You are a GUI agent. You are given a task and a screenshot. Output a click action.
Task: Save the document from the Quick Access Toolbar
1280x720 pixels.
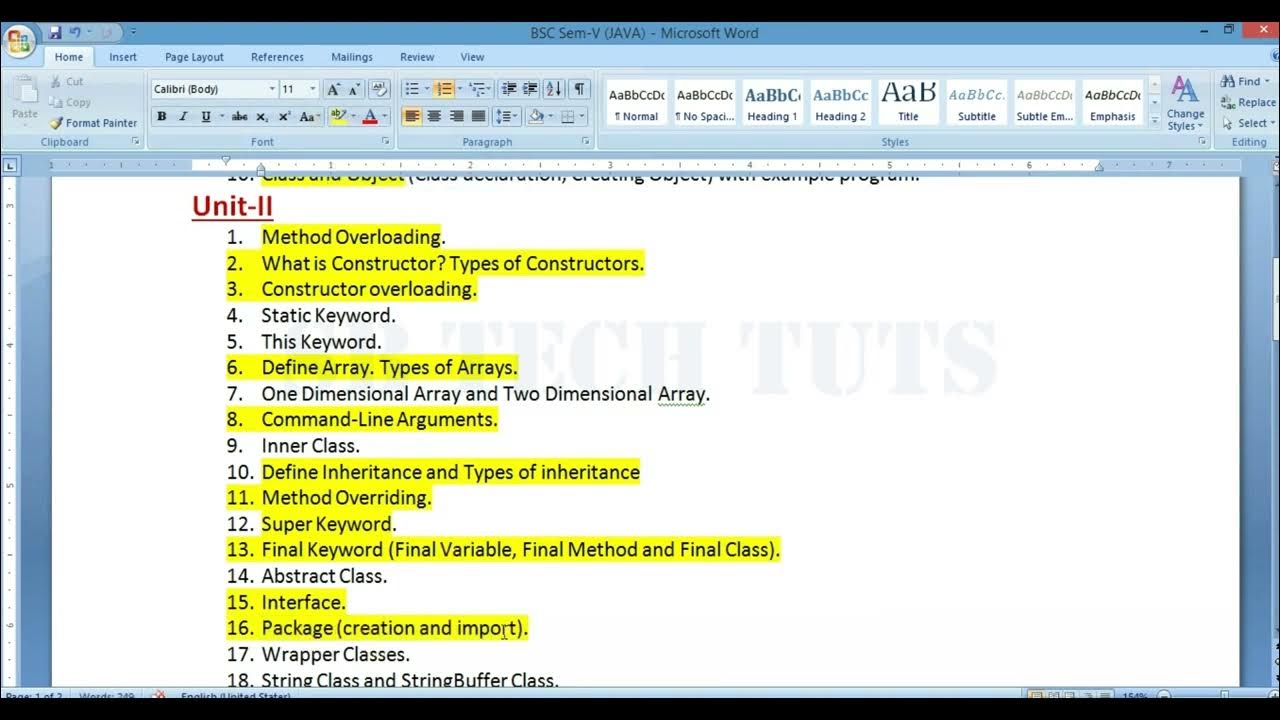pos(55,33)
